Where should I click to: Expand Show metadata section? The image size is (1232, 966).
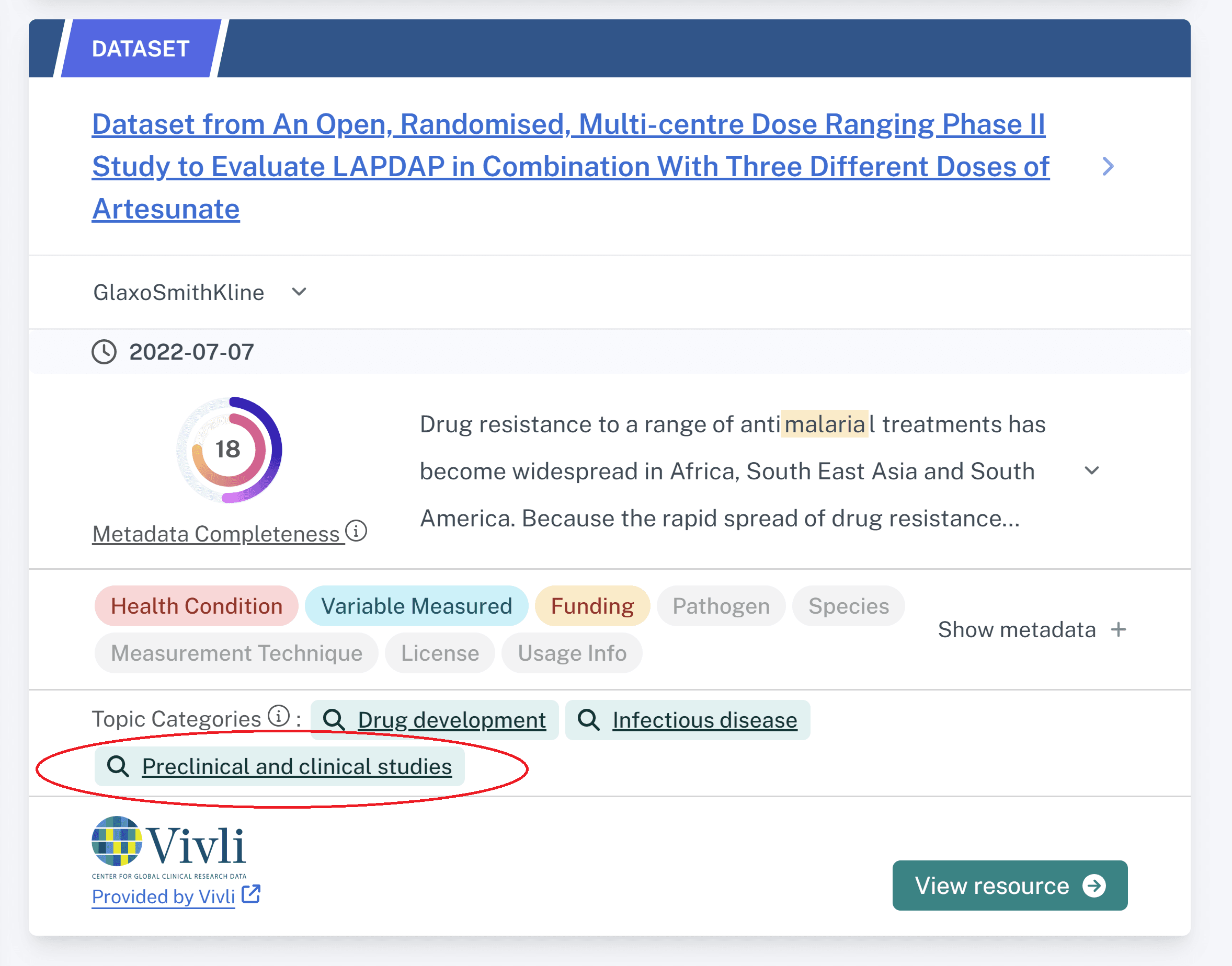(1032, 629)
